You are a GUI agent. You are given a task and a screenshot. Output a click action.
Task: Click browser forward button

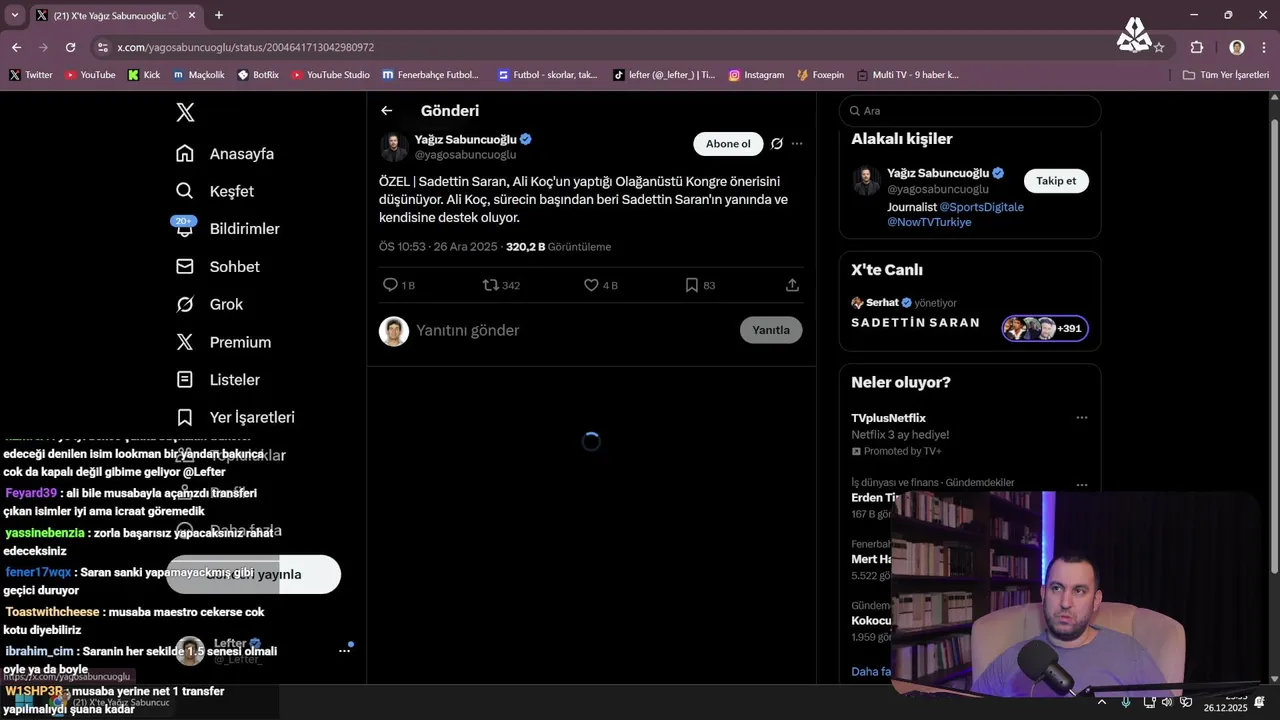43,47
